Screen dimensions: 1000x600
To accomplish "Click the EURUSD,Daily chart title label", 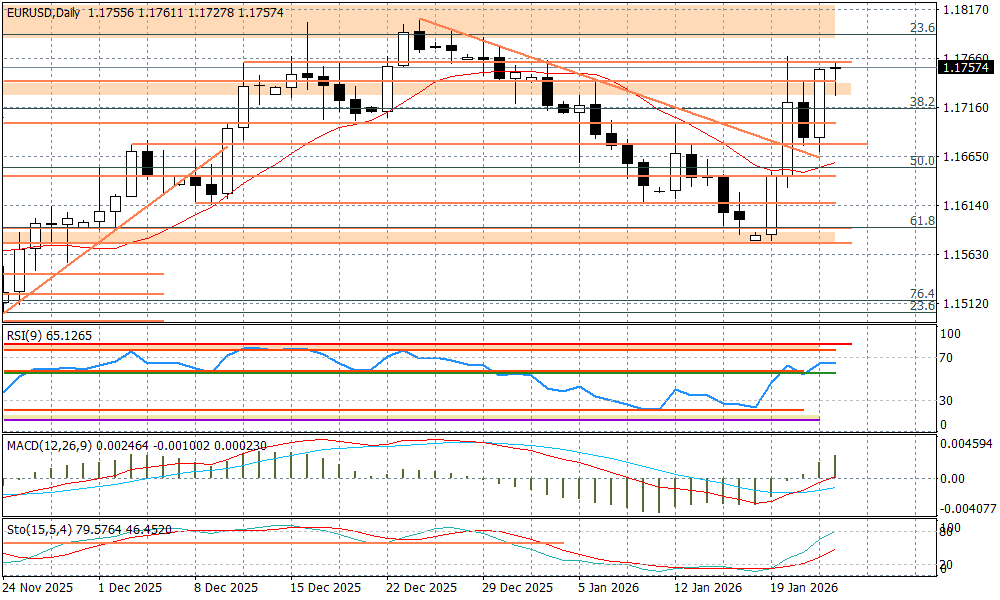I will point(44,11).
